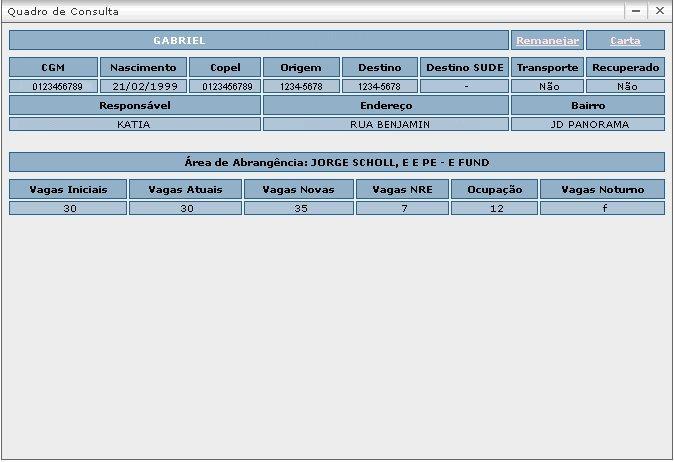Image resolution: width=674 pixels, height=462 pixels.
Task: Click the Destino SUDE header
Action: point(465,67)
